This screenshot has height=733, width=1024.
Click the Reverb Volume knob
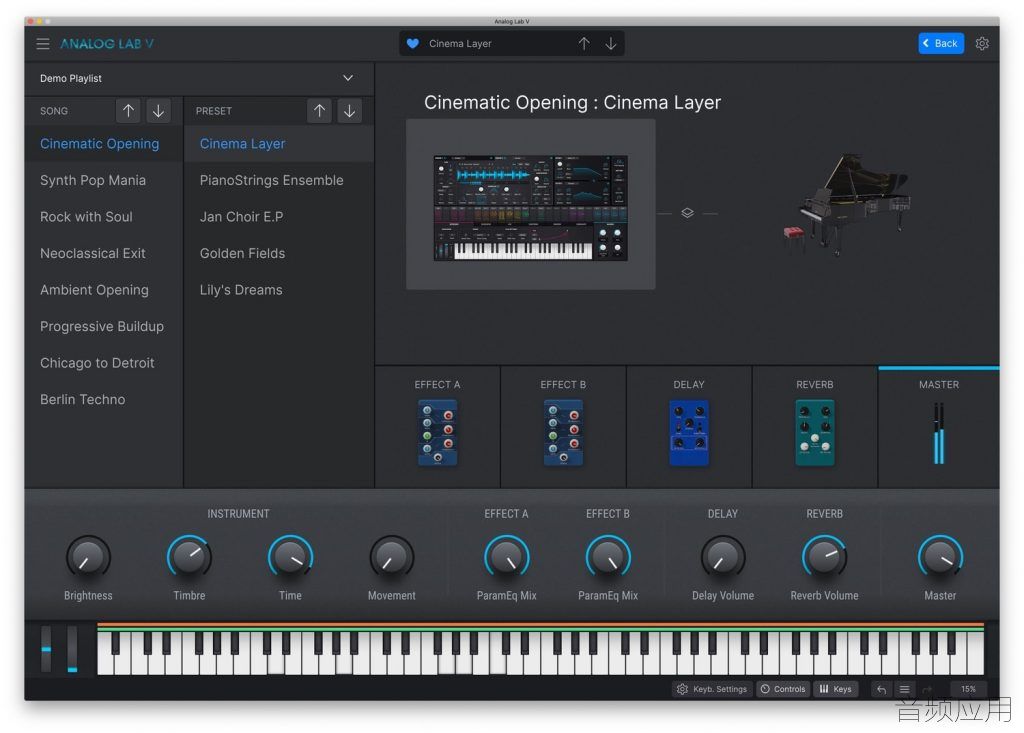(x=824, y=558)
